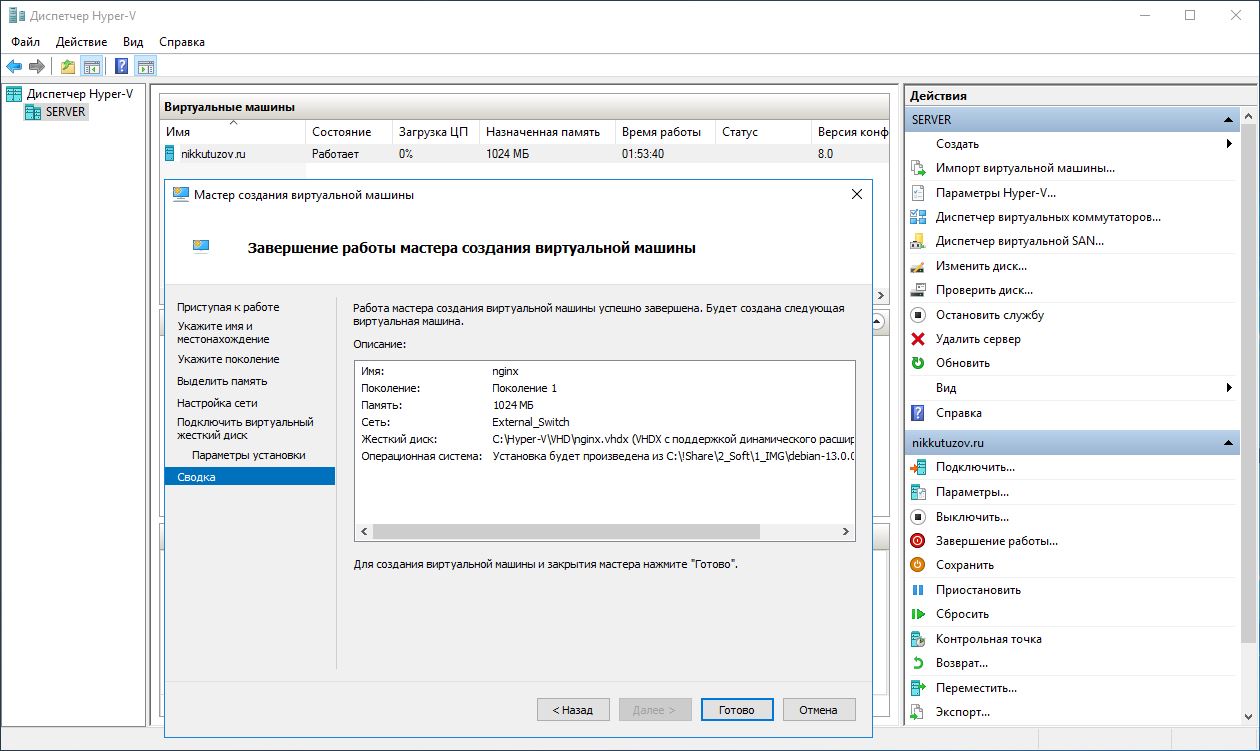The image size is (1260, 751).
Task: Click the Turn Off (Выключить) icon
Action: 918,517
